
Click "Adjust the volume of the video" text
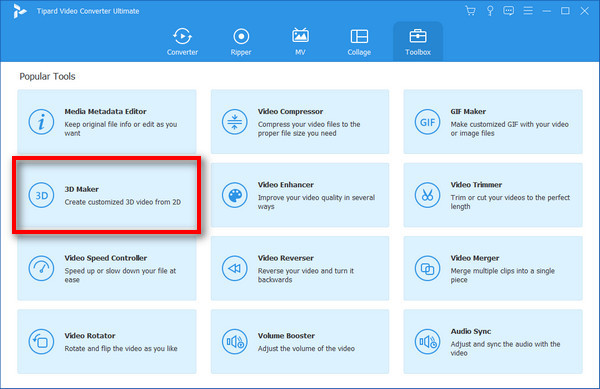306,348
